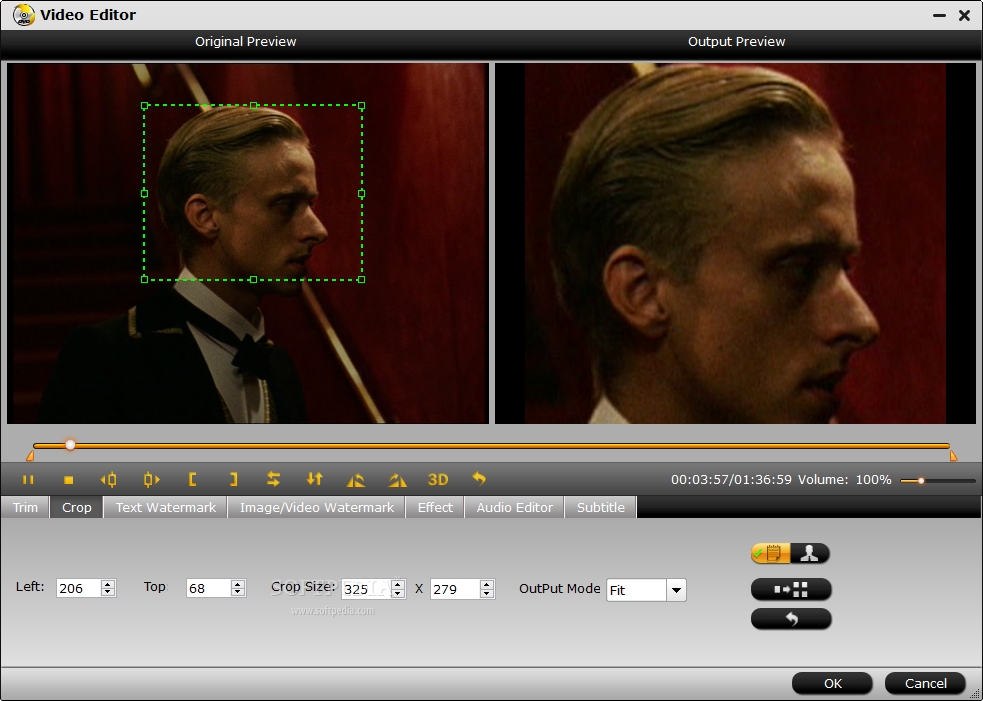Click the crop width field showing 325
This screenshot has height=701, width=983.
(366, 589)
